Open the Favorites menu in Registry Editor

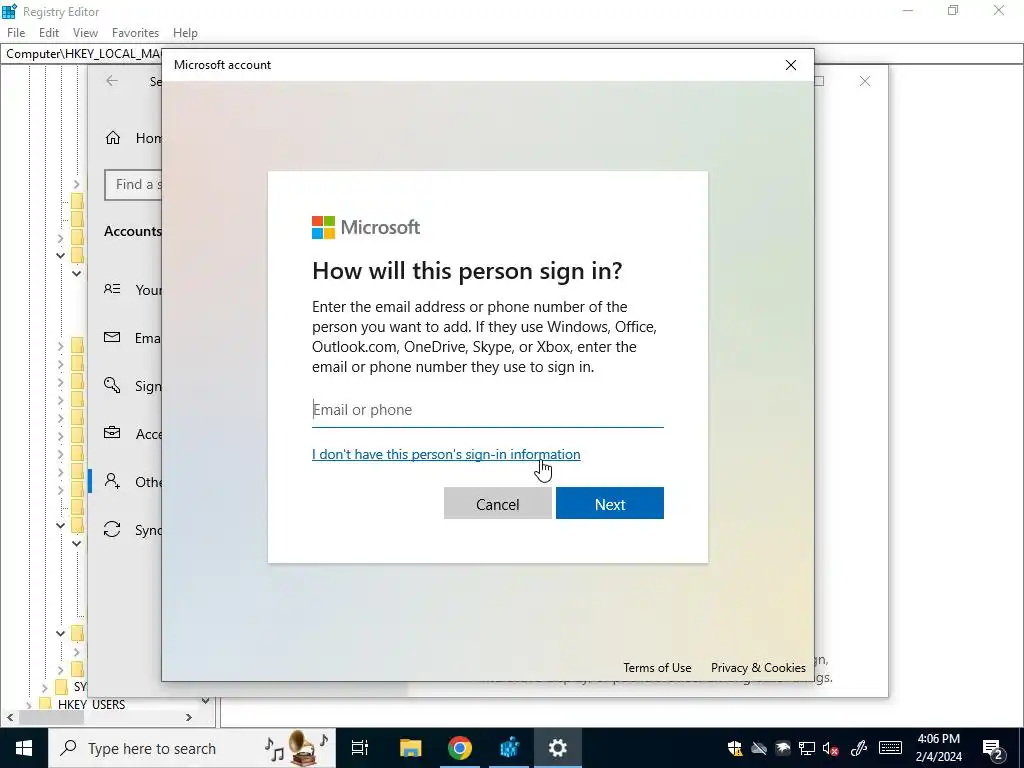[135, 33]
